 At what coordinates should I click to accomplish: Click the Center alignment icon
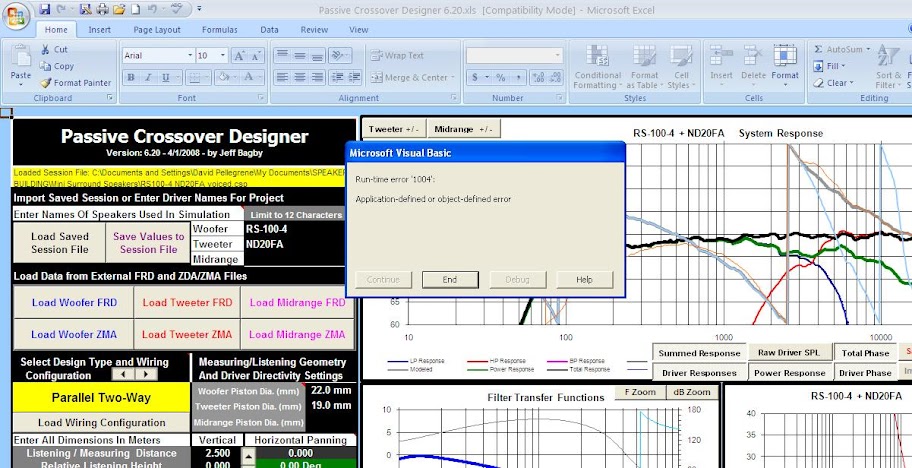click(x=300, y=77)
